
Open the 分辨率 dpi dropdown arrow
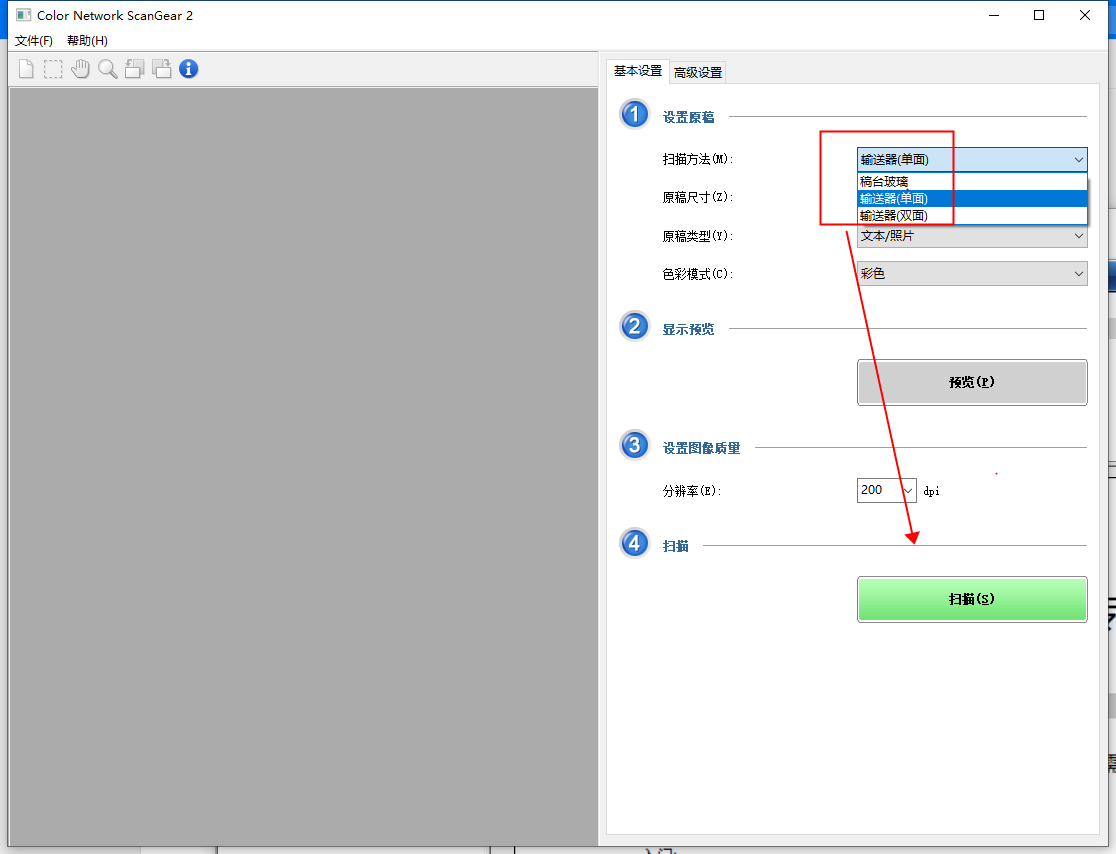pos(908,490)
